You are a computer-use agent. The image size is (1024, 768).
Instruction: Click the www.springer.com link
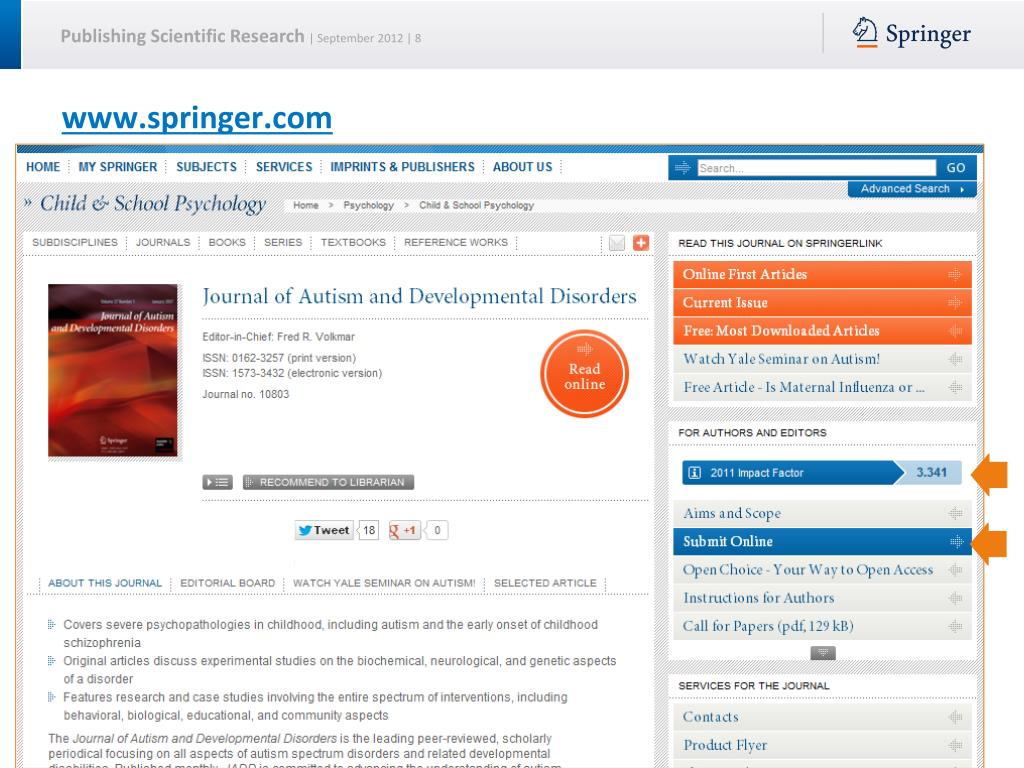click(197, 118)
